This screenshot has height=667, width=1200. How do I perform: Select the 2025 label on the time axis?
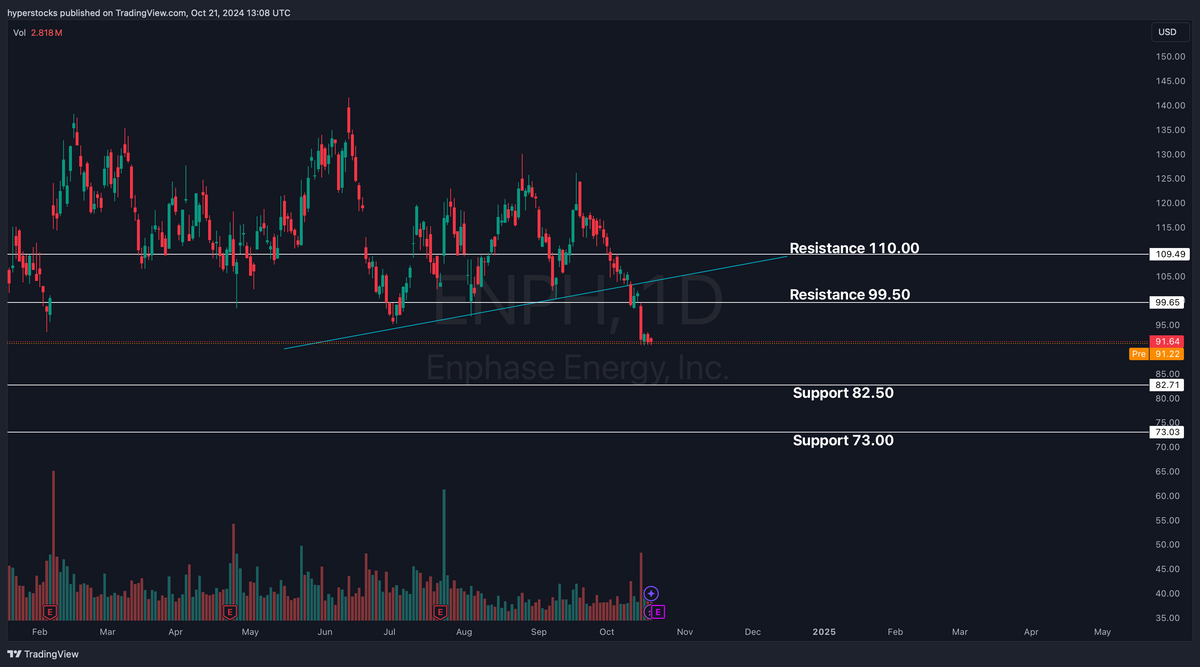coord(824,632)
